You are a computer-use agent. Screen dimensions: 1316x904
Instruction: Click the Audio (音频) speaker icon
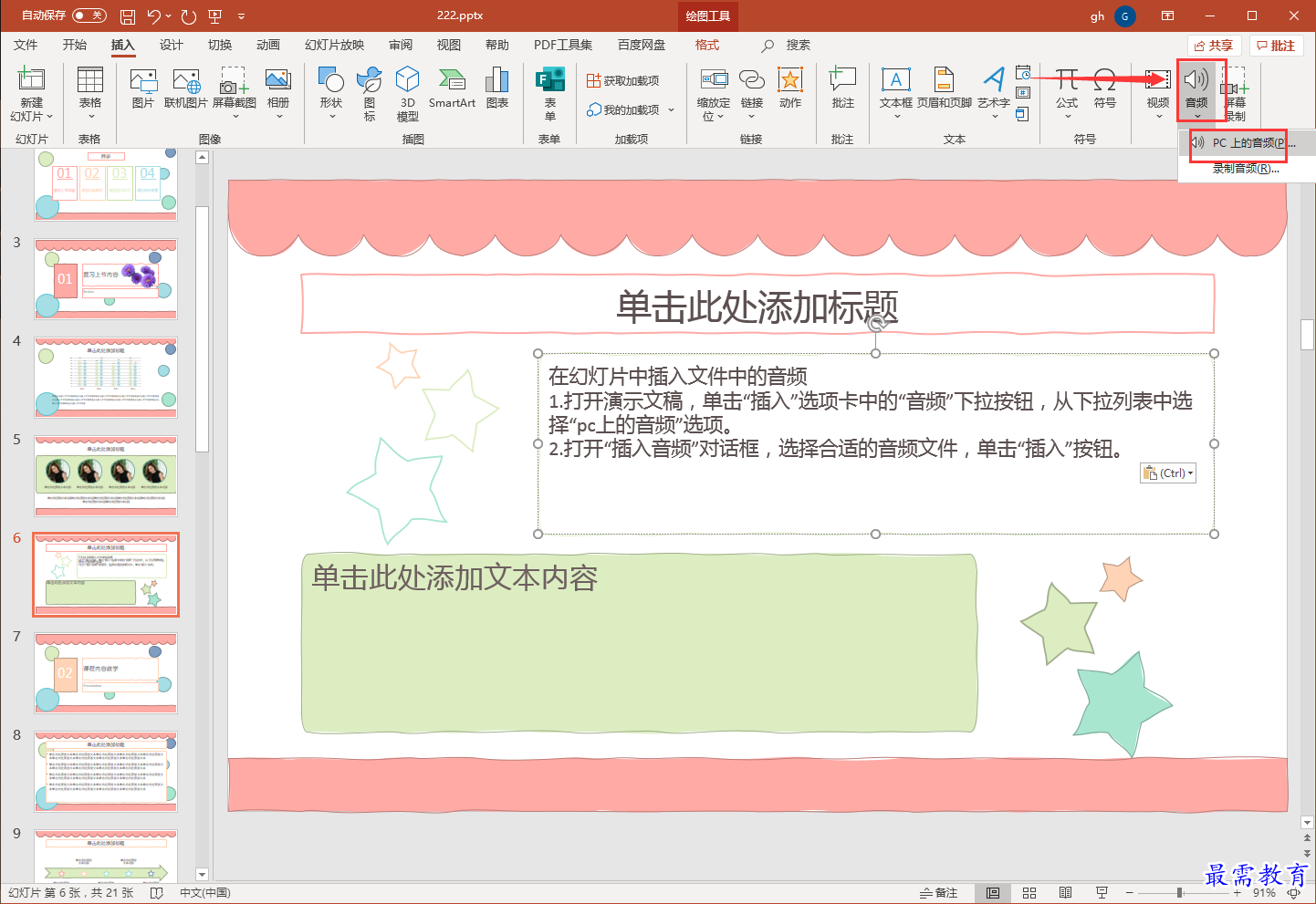[x=1196, y=80]
